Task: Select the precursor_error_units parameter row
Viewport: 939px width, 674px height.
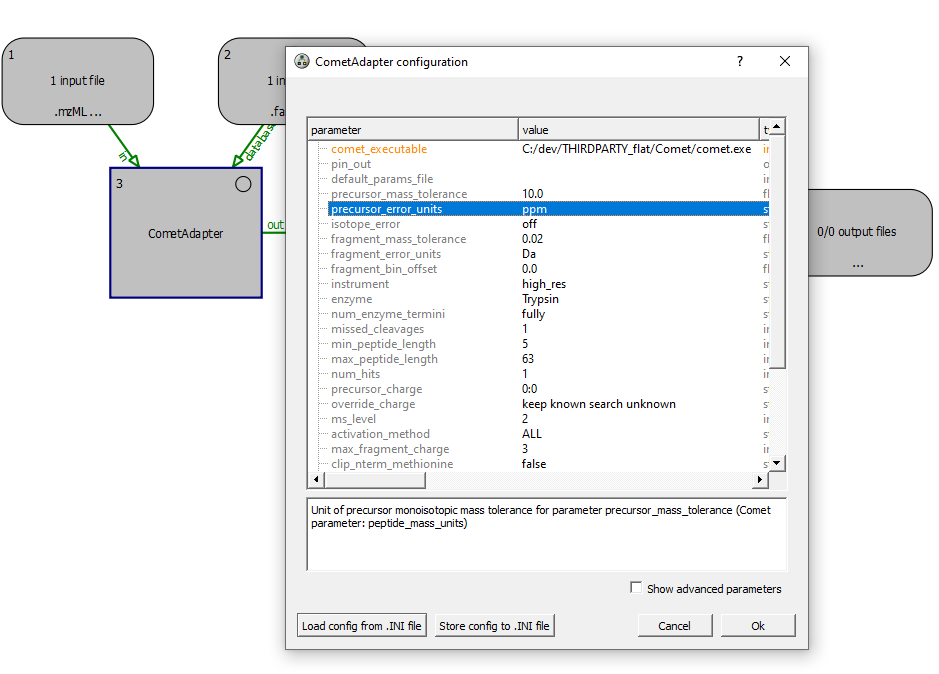Action: point(386,209)
